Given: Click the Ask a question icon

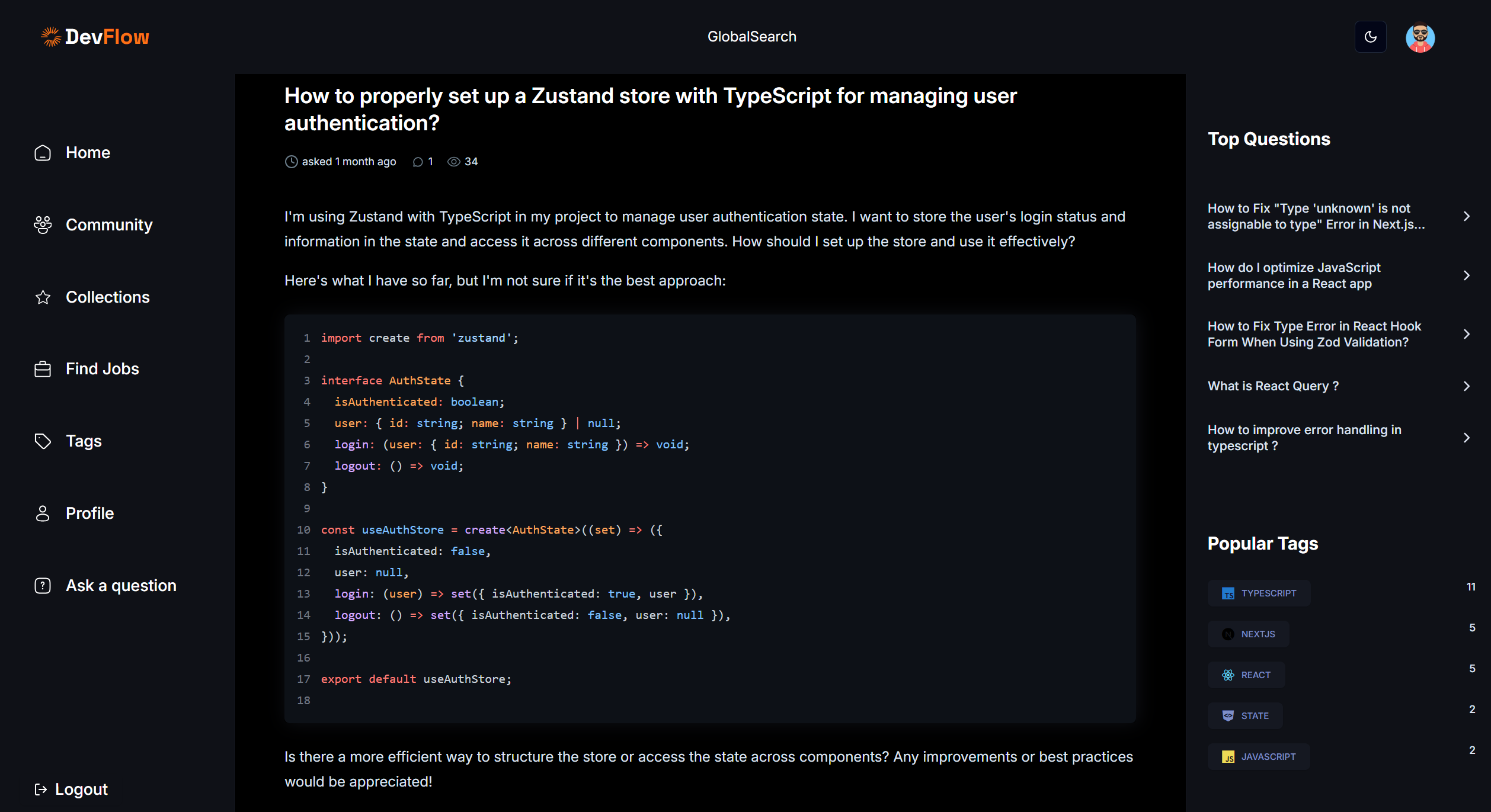Looking at the screenshot, I should (43, 586).
